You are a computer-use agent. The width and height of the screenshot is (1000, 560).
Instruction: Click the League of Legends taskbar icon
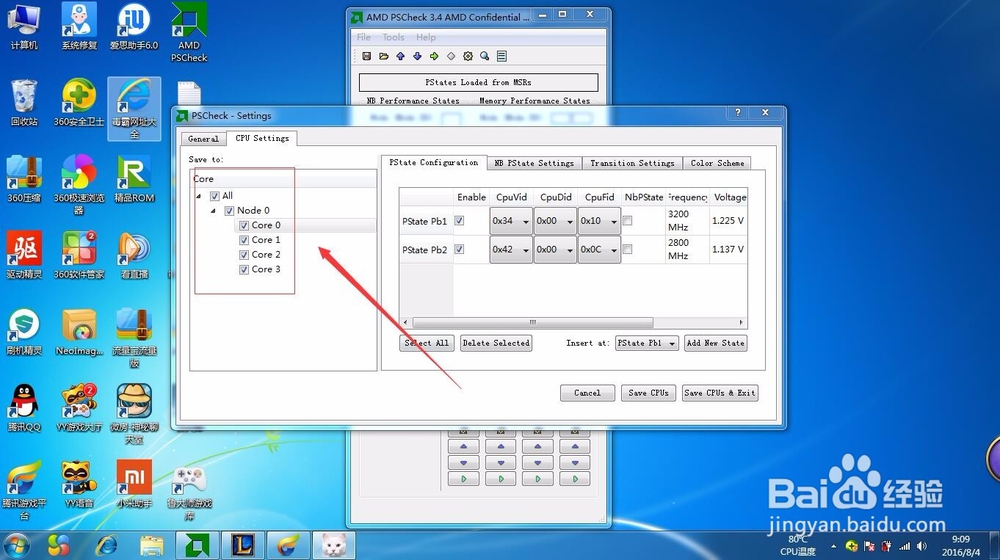click(x=242, y=545)
